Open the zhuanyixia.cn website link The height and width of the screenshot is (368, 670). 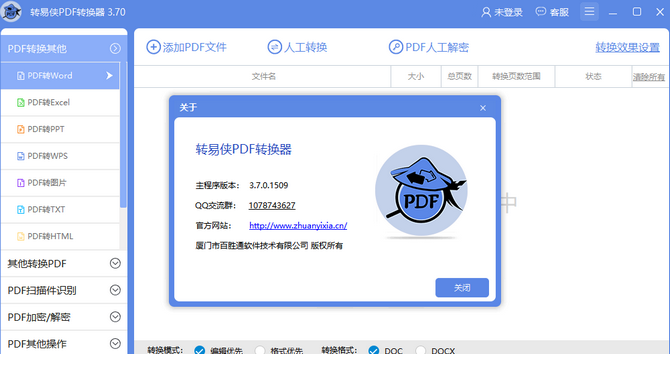tap(298, 226)
